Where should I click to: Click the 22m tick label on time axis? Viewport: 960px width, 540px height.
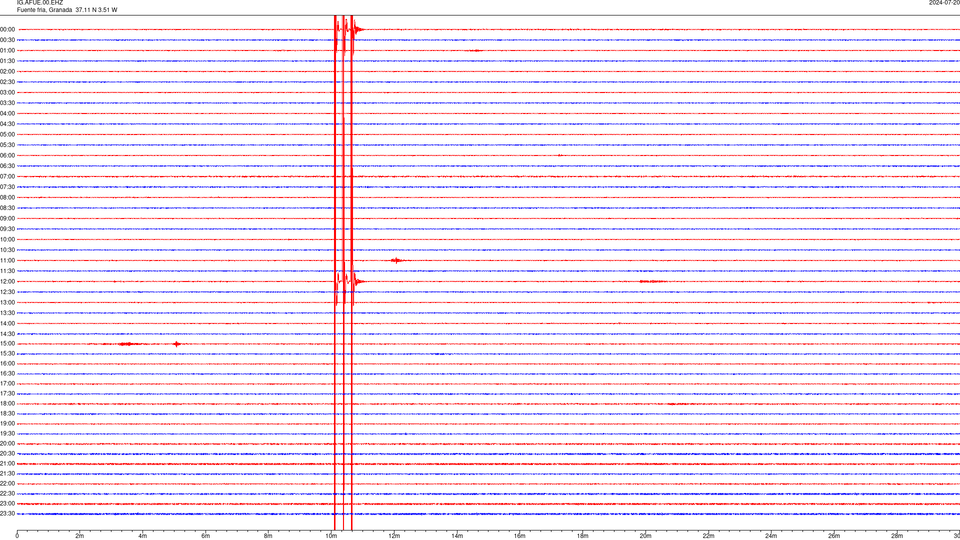click(709, 536)
